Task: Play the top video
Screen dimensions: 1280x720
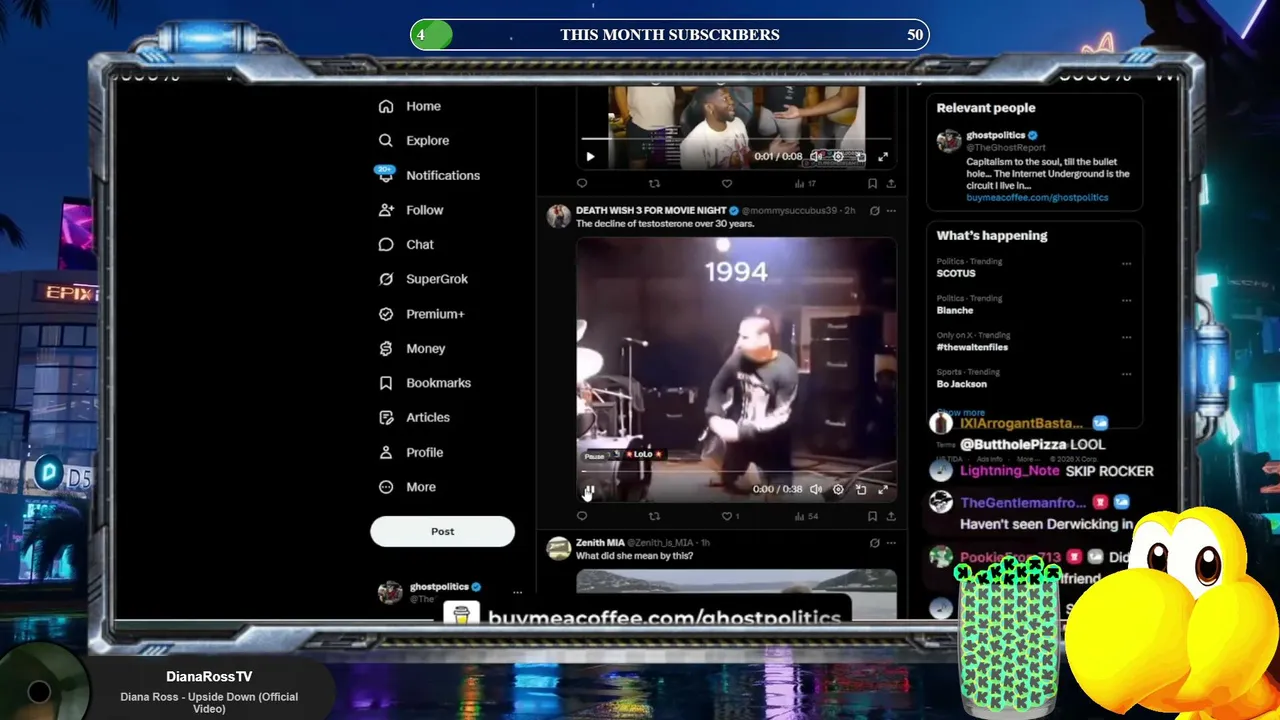Action: pyautogui.click(x=590, y=156)
